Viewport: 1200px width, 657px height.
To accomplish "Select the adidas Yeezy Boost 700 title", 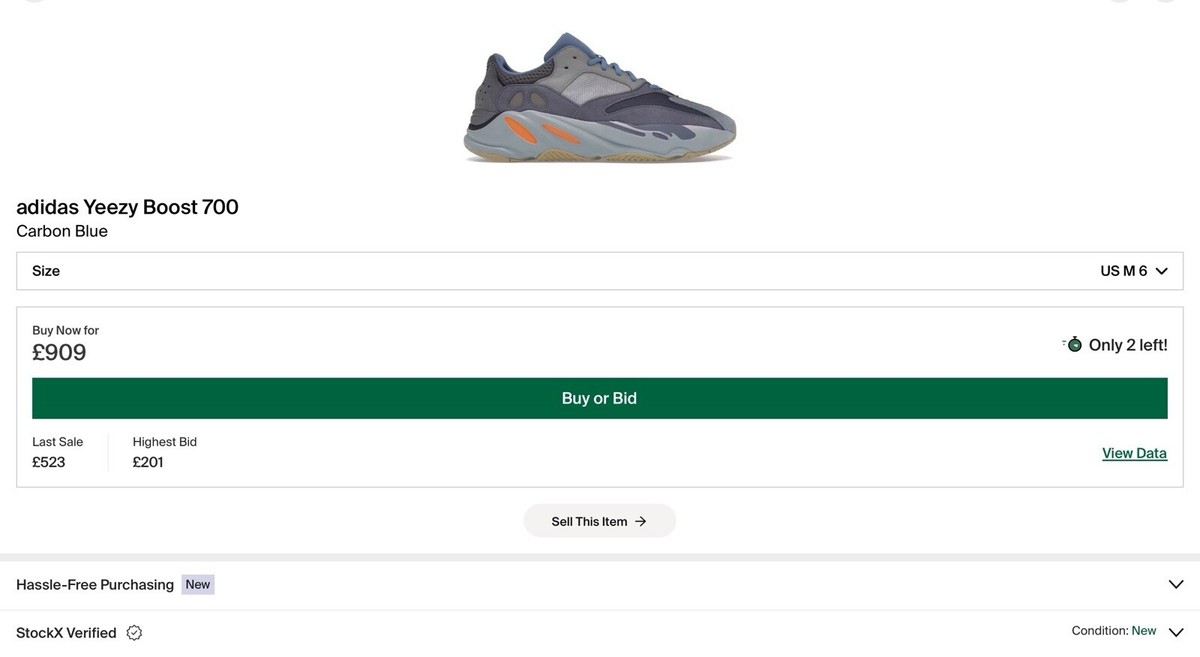I will pos(127,207).
